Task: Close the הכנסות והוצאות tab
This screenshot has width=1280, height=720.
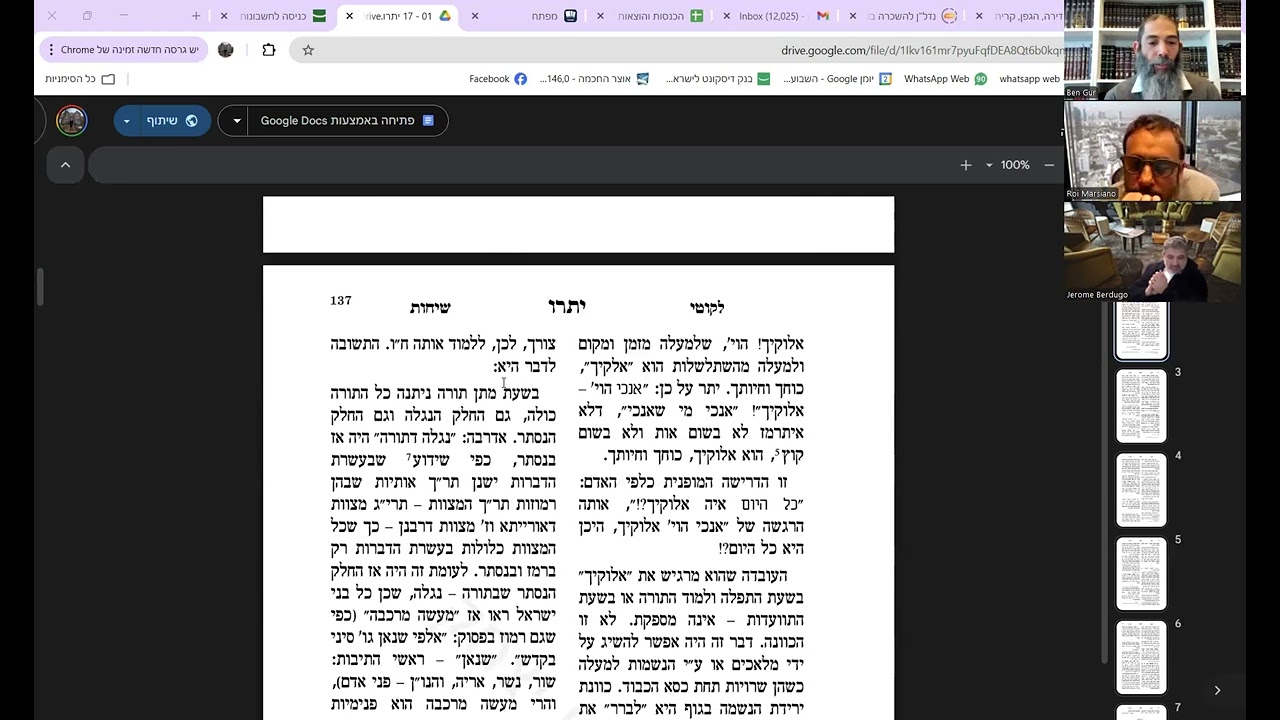Action: coord(600,16)
